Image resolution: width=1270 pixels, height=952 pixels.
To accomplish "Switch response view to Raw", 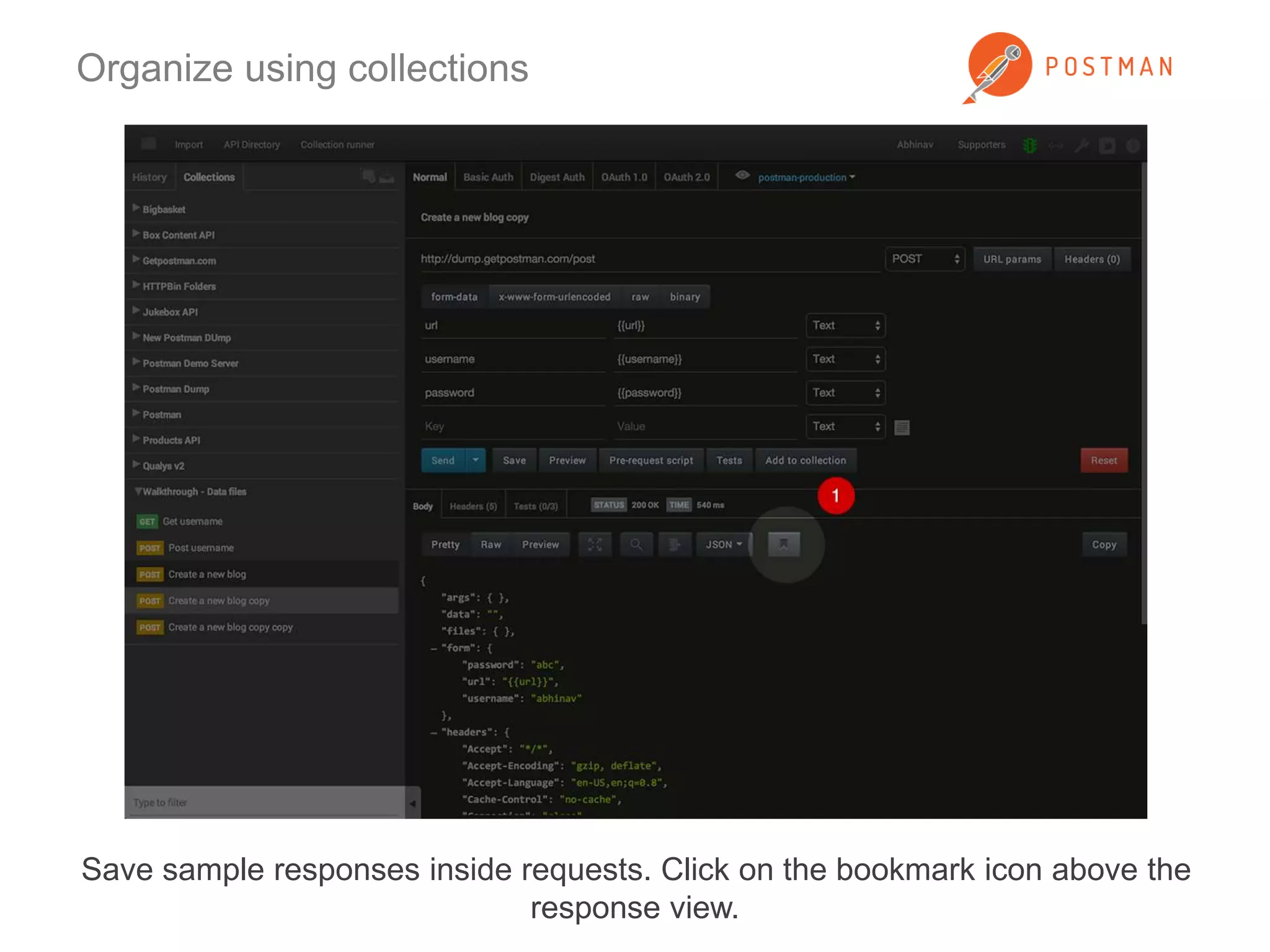I will (x=491, y=544).
